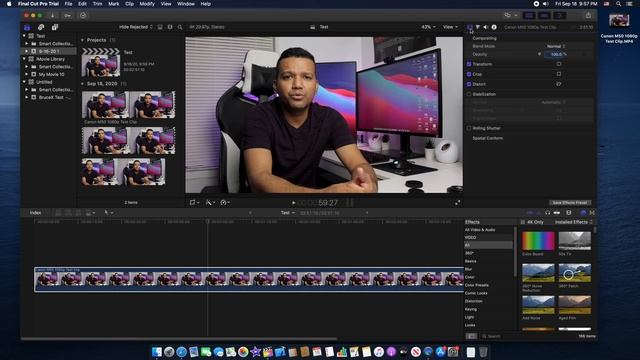Screen dimensions: 640x360
Task: Check the 4K Only checkbox
Action: pyautogui.click(x=522, y=222)
